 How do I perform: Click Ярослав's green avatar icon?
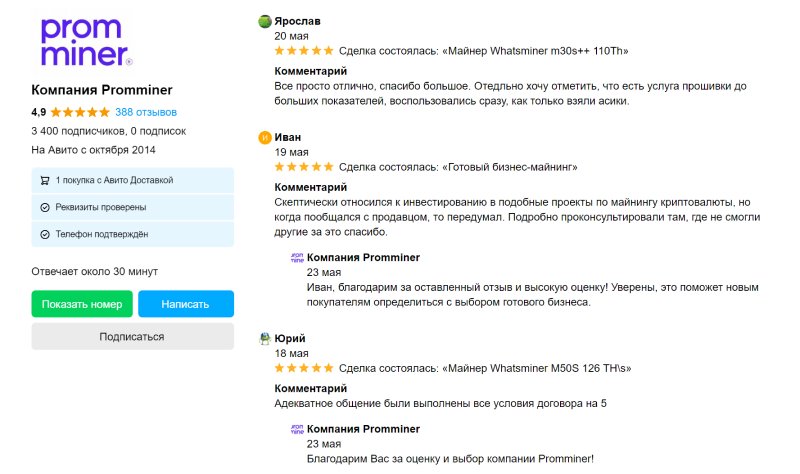(x=265, y=21)
